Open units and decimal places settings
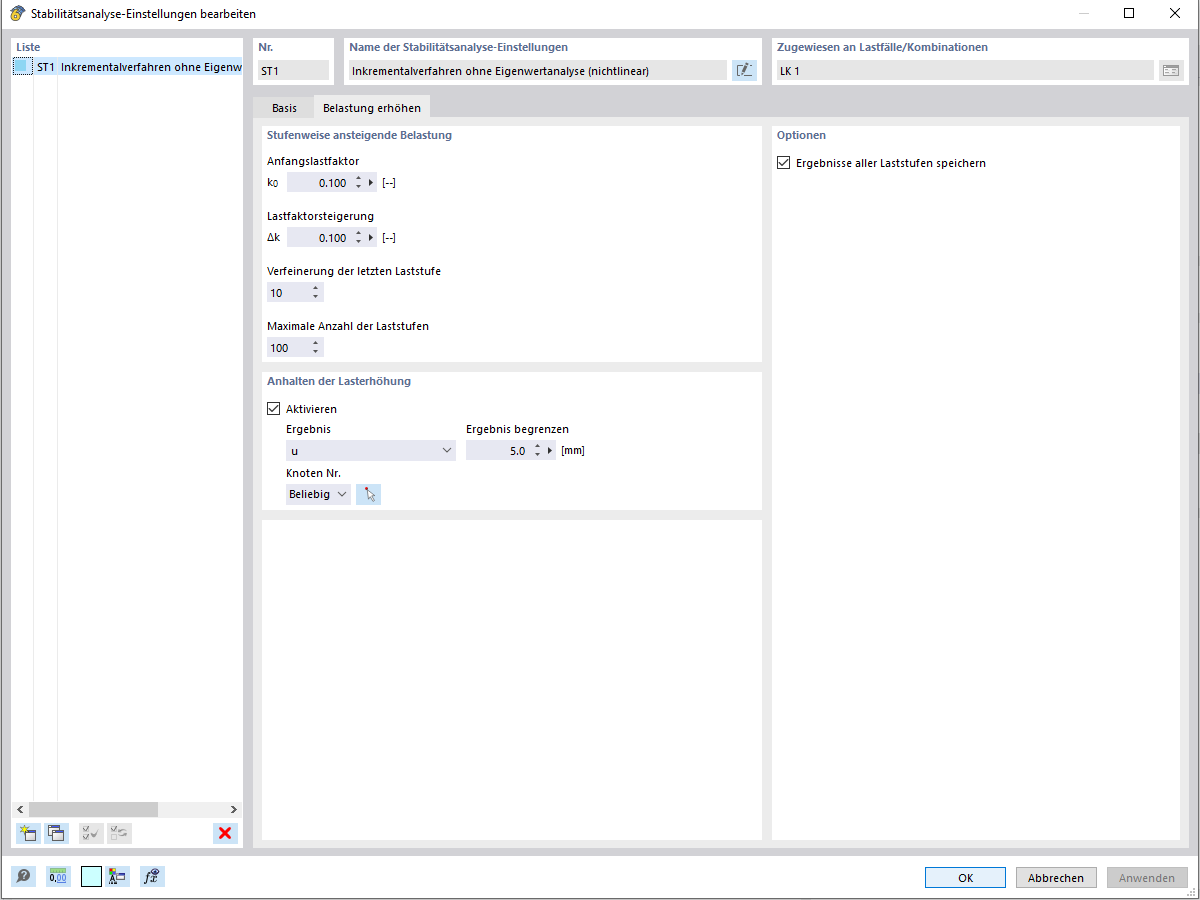The image size is (1200, 900). [x=57, y=876]
